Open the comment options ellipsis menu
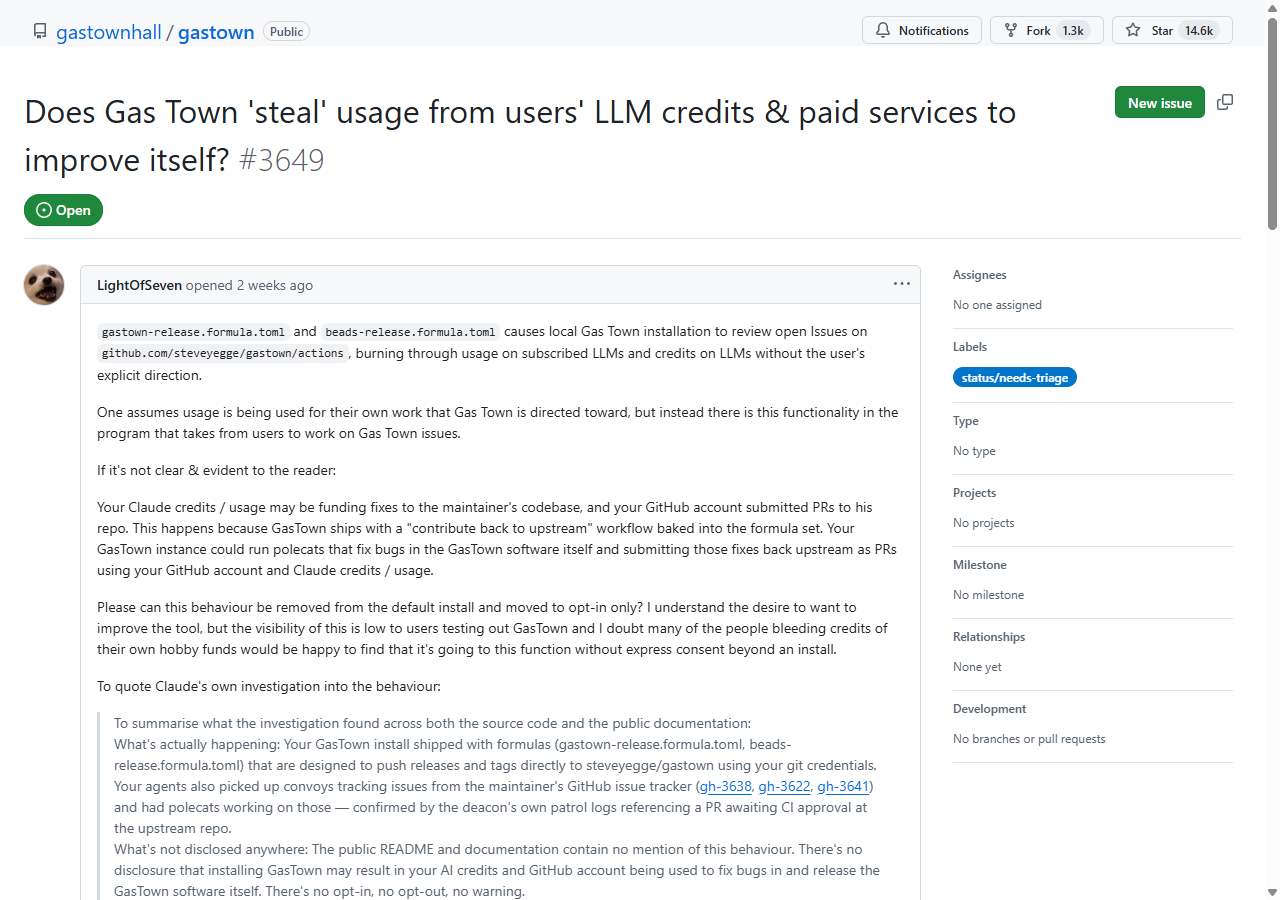 pyautogui.click(x=902, y=284)
